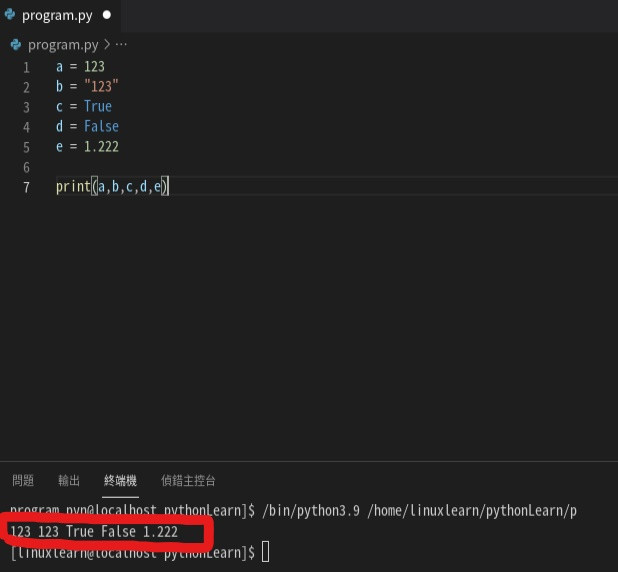Place cursor on the code 'a = 123'
Viewport: 618px width, 572px height.
click(x=80, y=67)
